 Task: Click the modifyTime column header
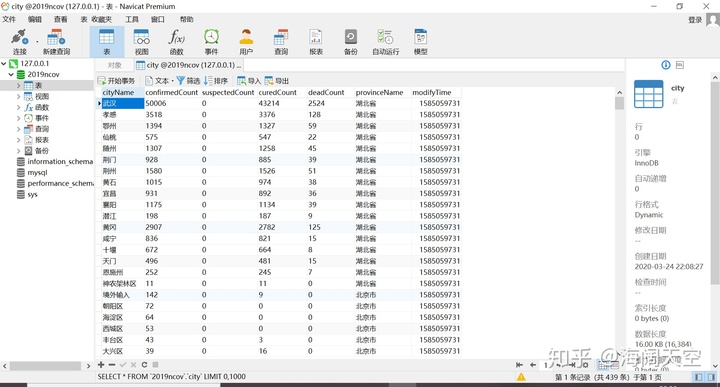pyautogui.click(x=435, y=92)
